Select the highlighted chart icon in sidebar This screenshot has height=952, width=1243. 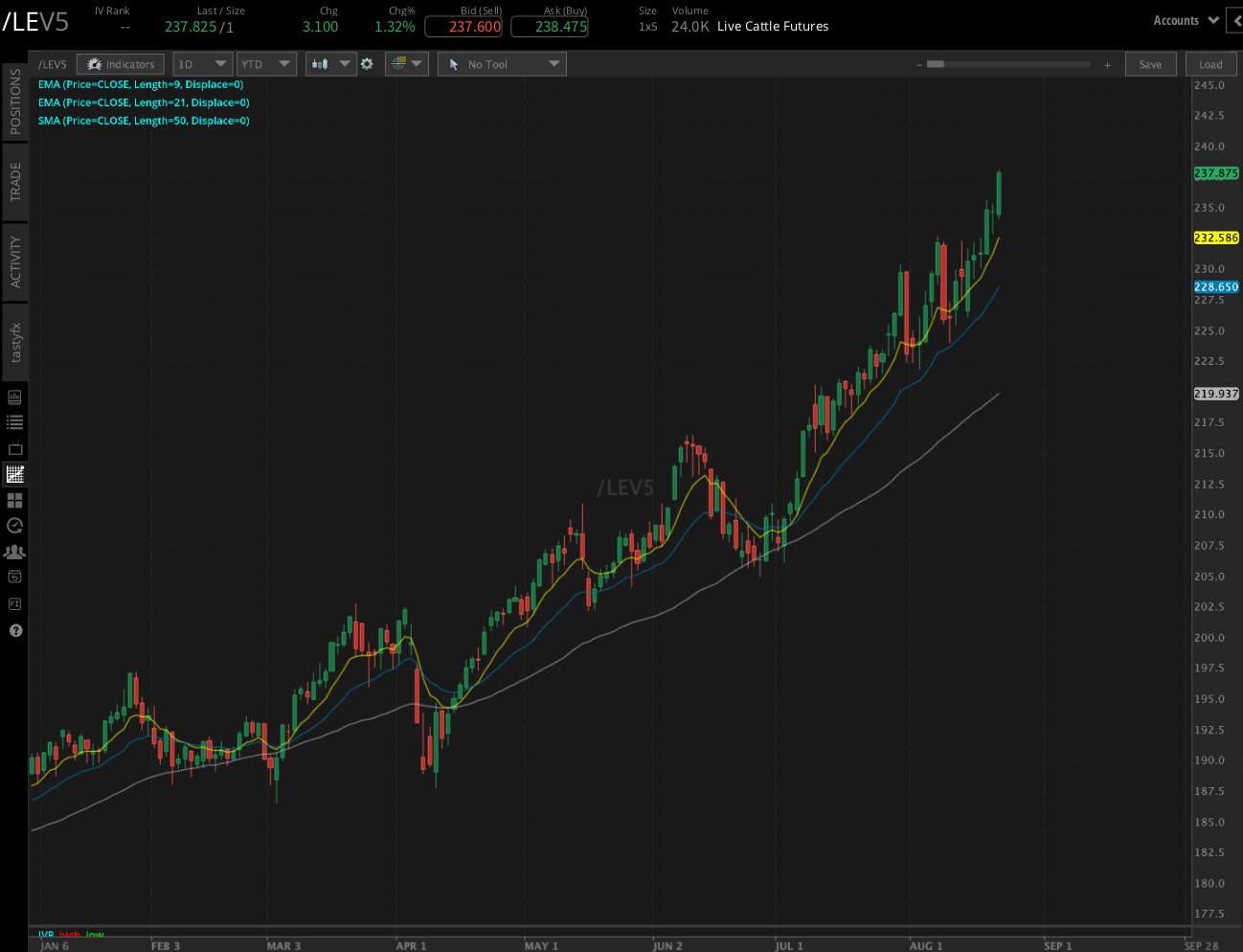[14, 473]
